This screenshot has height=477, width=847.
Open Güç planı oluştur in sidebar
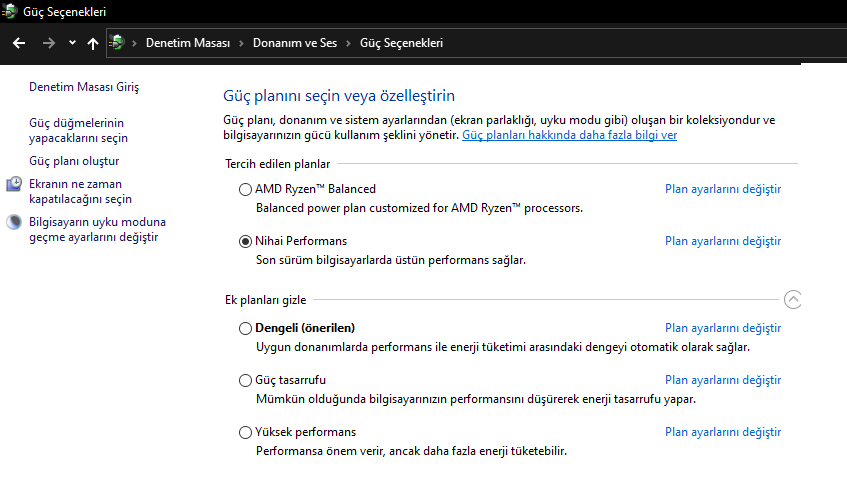tap(74, 161)
